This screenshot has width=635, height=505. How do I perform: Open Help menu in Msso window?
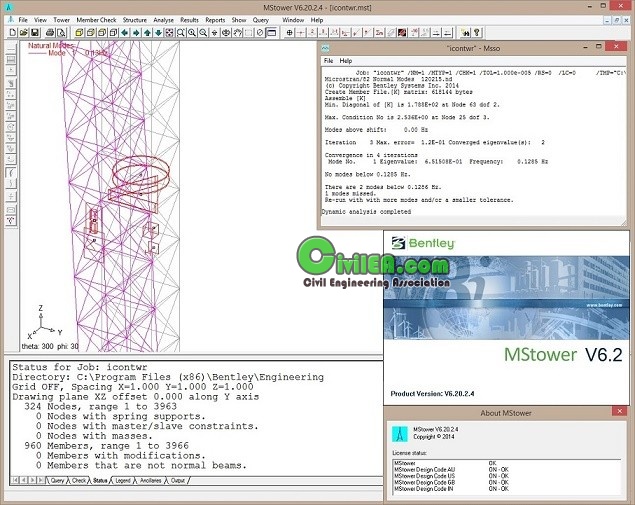click(345, 61)
